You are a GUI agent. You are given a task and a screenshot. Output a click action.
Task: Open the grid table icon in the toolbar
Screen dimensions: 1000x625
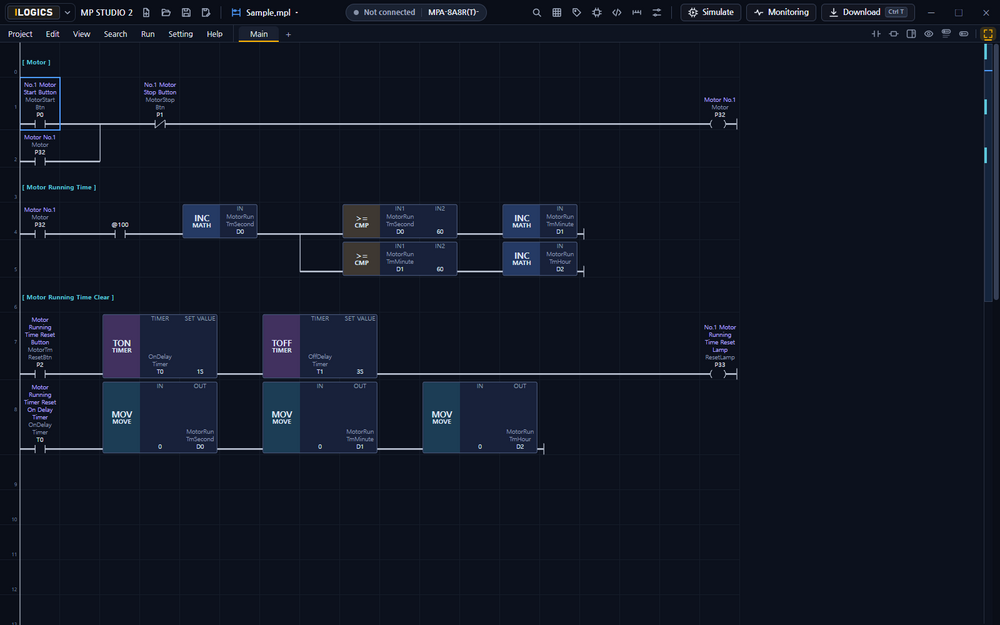(x=557, y=12)
